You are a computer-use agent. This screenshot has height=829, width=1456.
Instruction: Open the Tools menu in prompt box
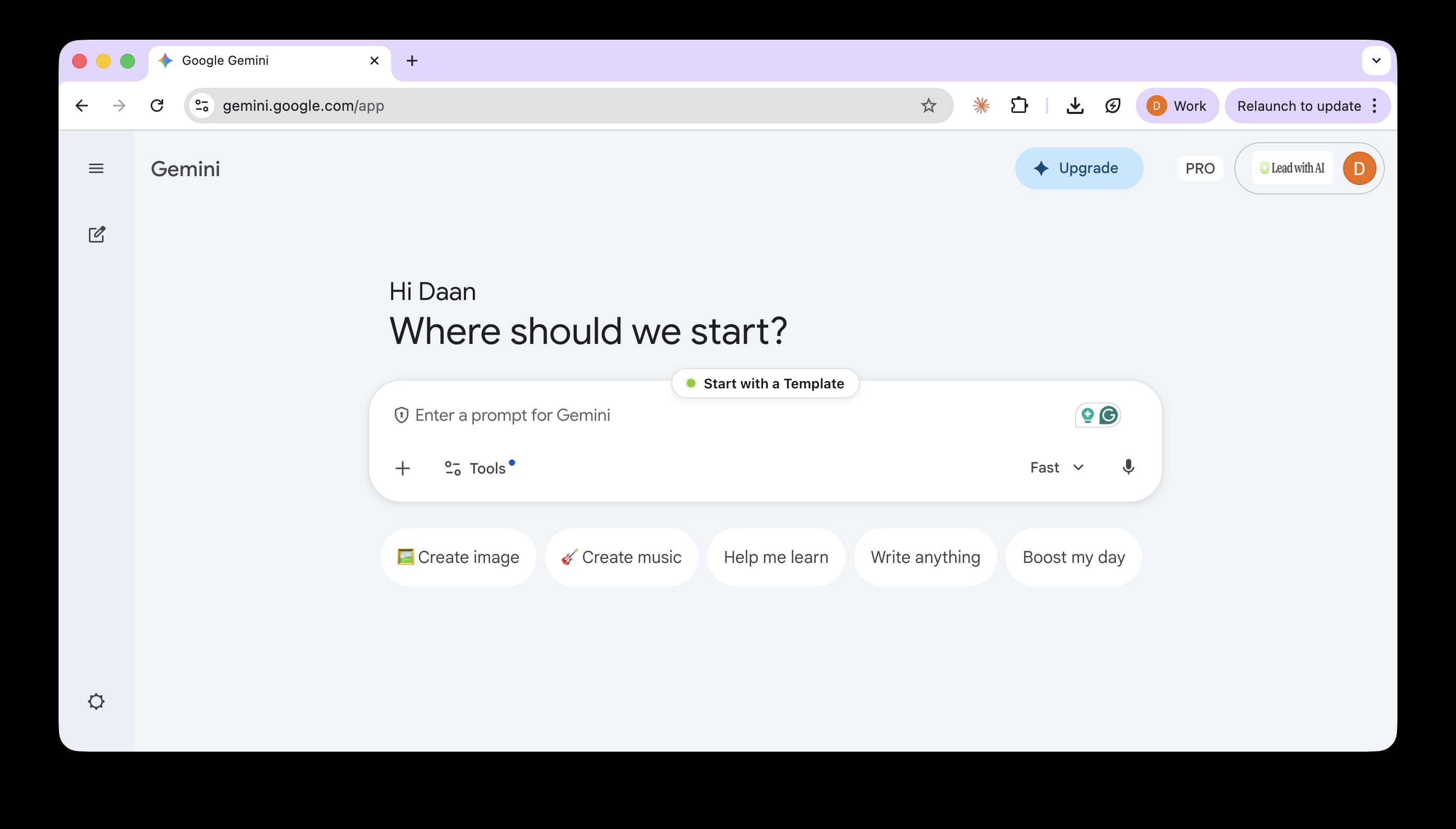479,468
